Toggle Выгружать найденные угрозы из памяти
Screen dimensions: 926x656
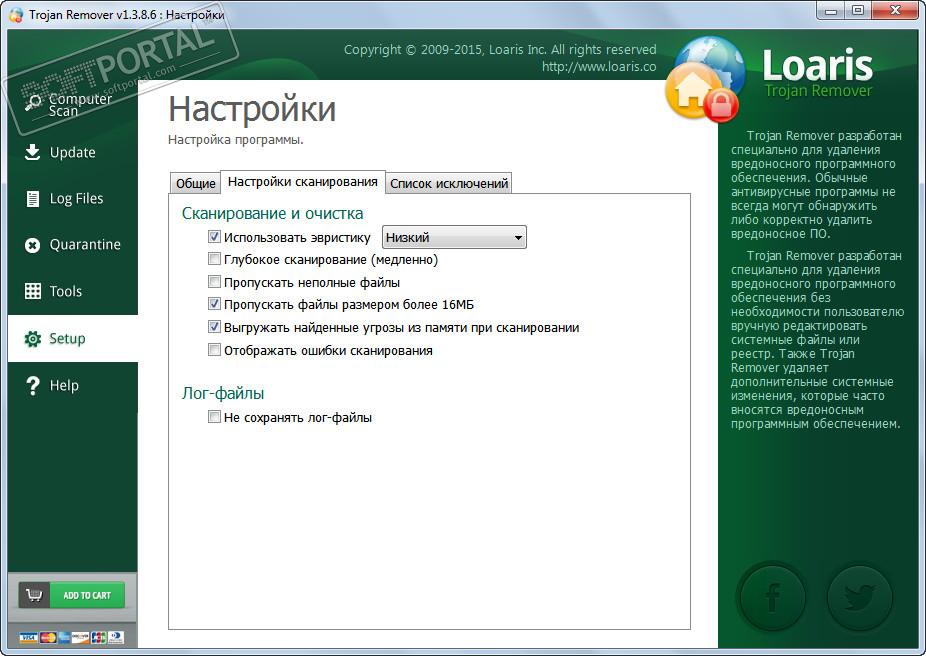pos(214,327)
